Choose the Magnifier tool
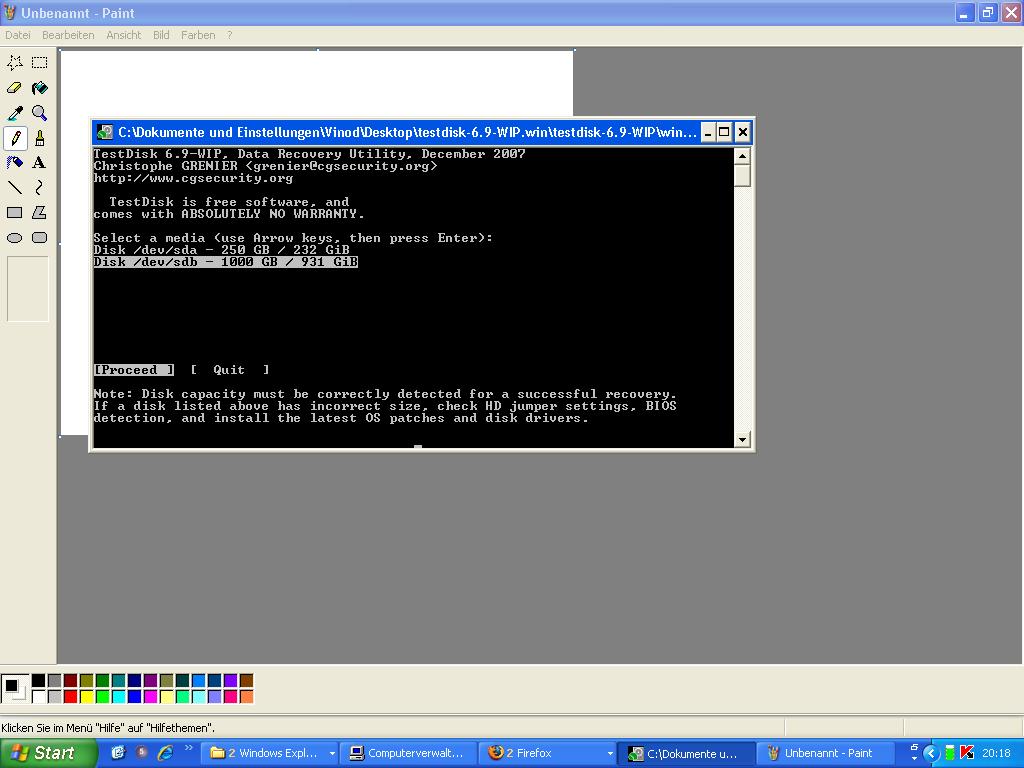This screenshot has height=768, width=1024. [x=40, y=113]
